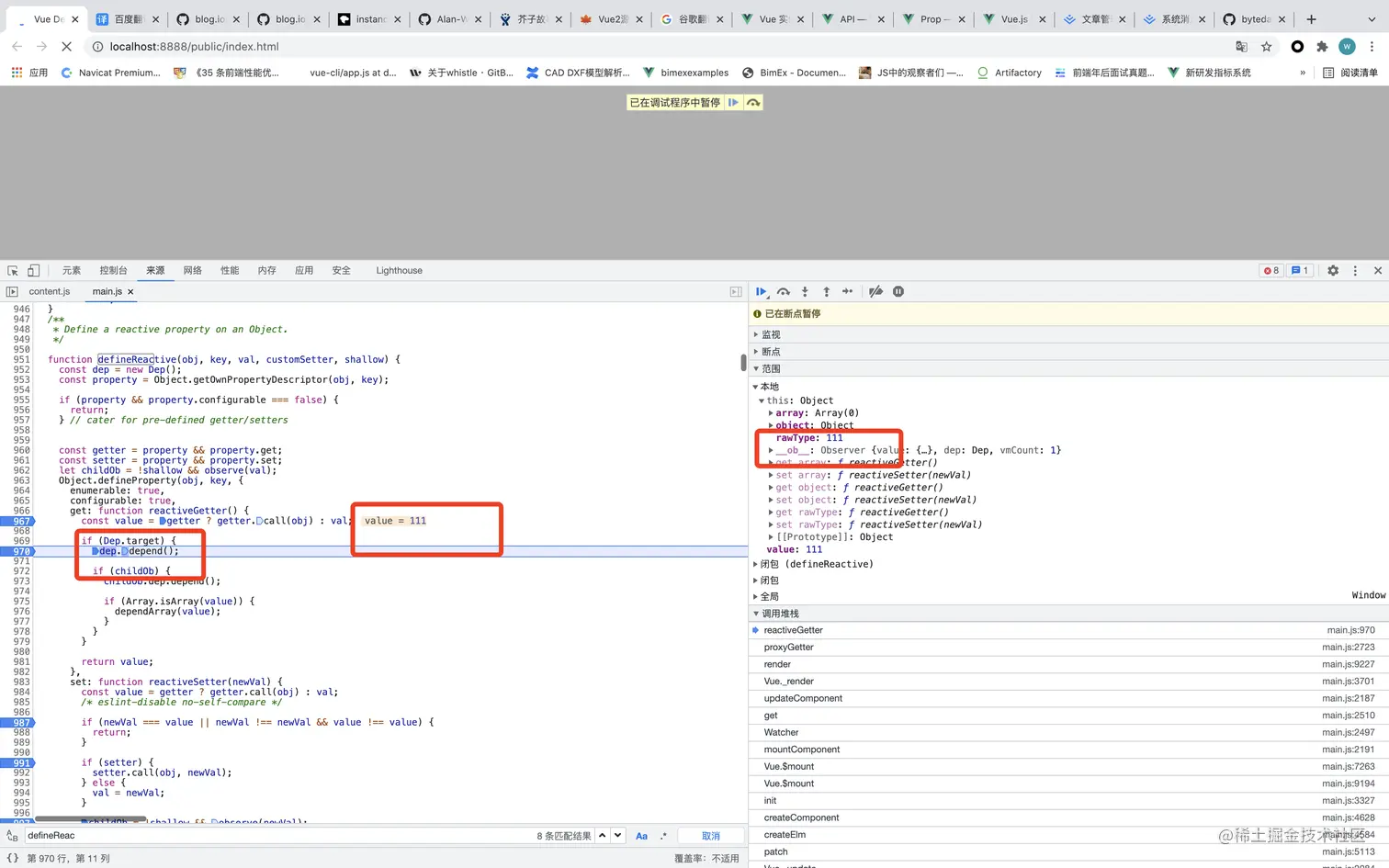The height and width of the screenshot is (868, 1389).
Task: Toggle breakpoint on line 987
Action: pyautogui.click(x=17, y=723)
